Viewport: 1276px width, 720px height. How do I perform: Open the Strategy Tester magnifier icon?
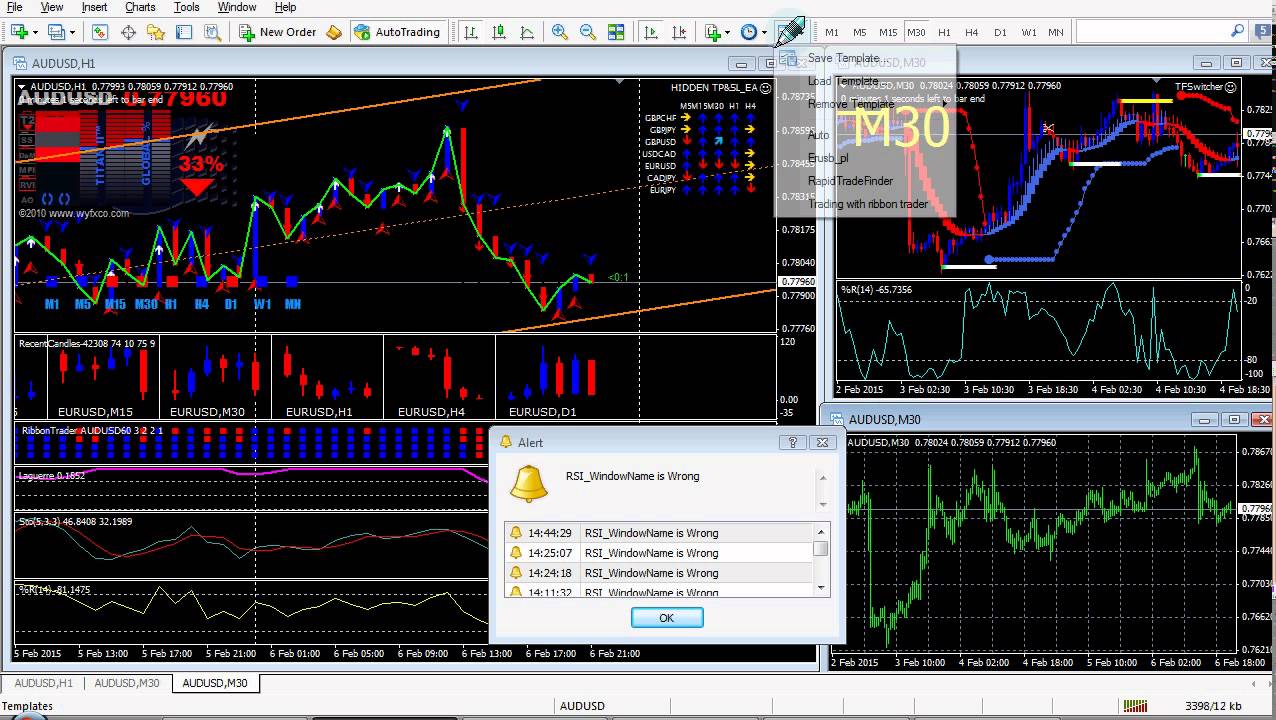212,32
